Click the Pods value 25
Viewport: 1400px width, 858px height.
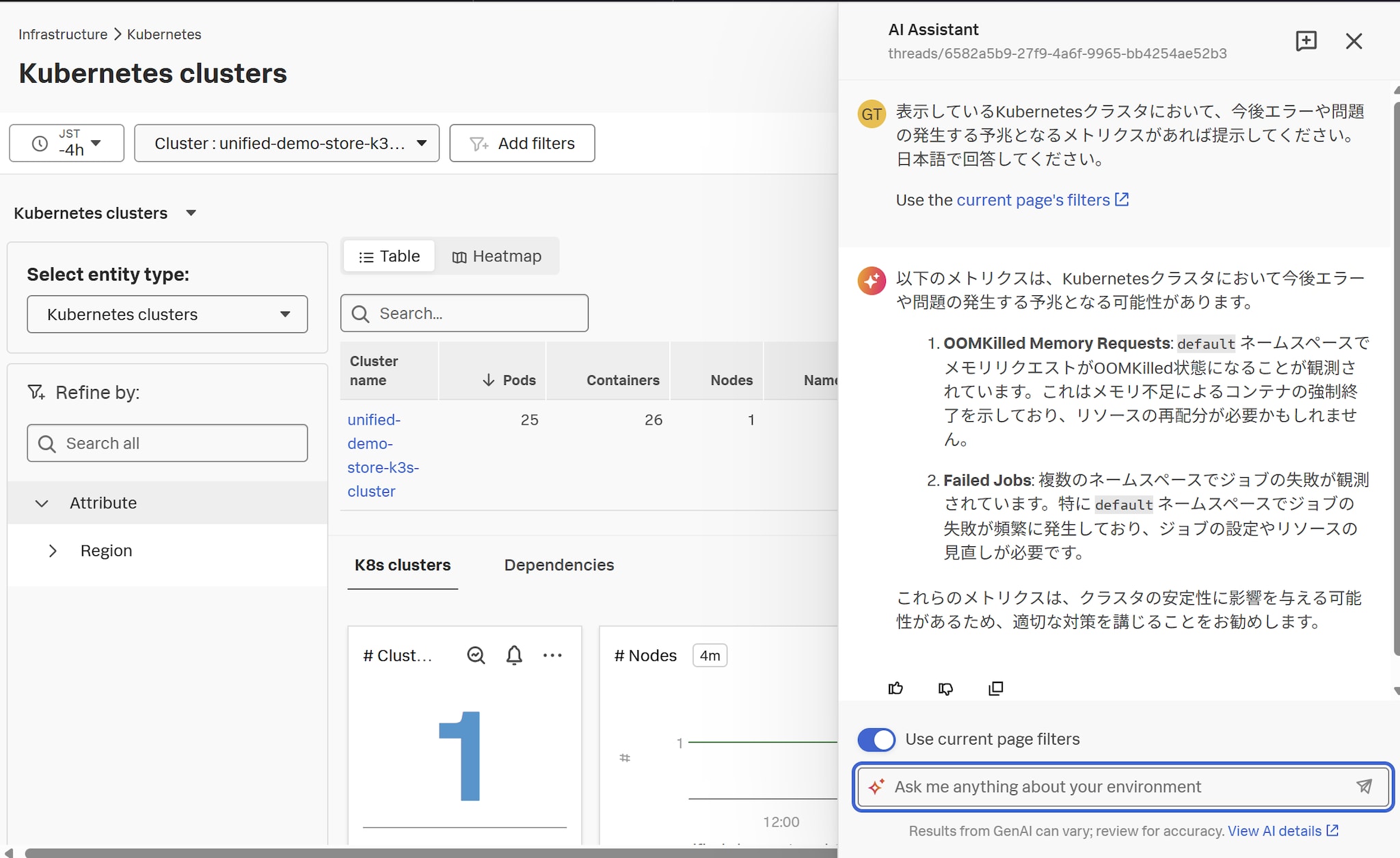(x=529, y=420)
